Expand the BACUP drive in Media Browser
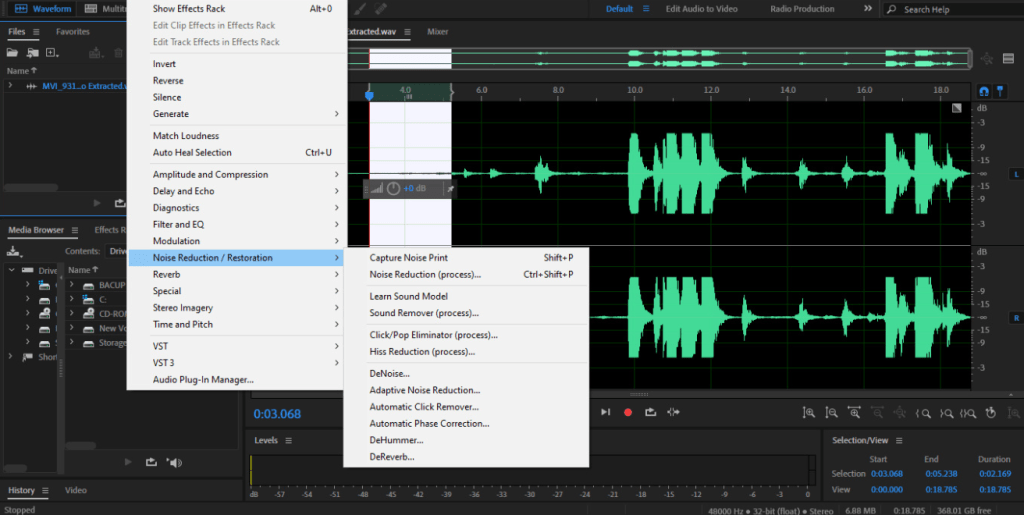Image resolution: width=1024 pixels, height=515 pixels. click(73, 285)
